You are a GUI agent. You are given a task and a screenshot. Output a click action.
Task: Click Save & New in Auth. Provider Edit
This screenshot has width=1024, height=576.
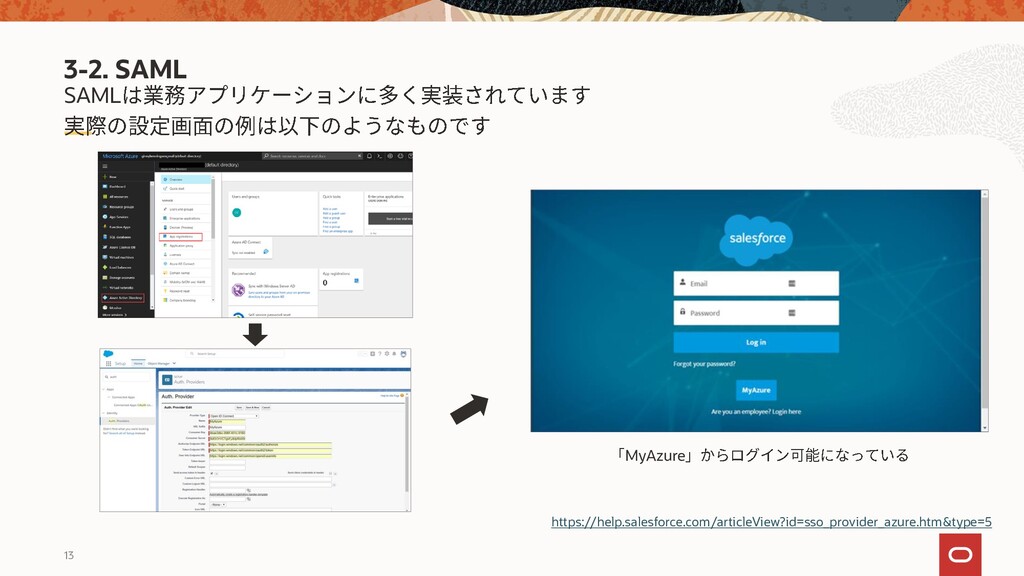253,408
